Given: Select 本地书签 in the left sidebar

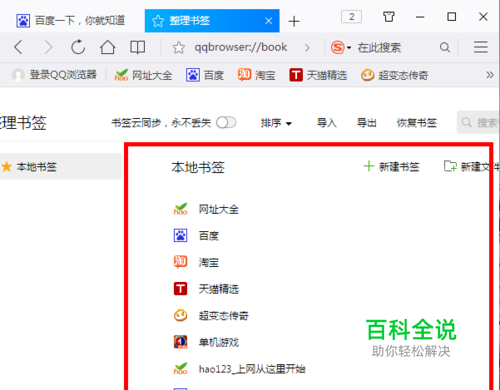Looking at the screenshot, I should tap(61, 166).
